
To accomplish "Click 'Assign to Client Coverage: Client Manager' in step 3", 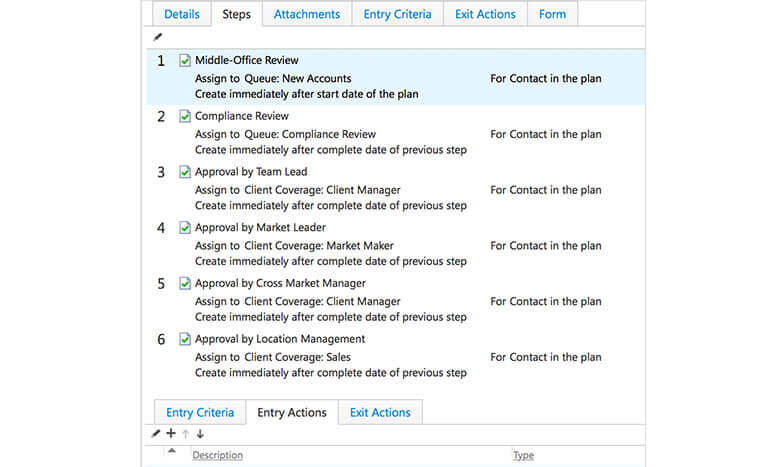I will coord(297,190).
